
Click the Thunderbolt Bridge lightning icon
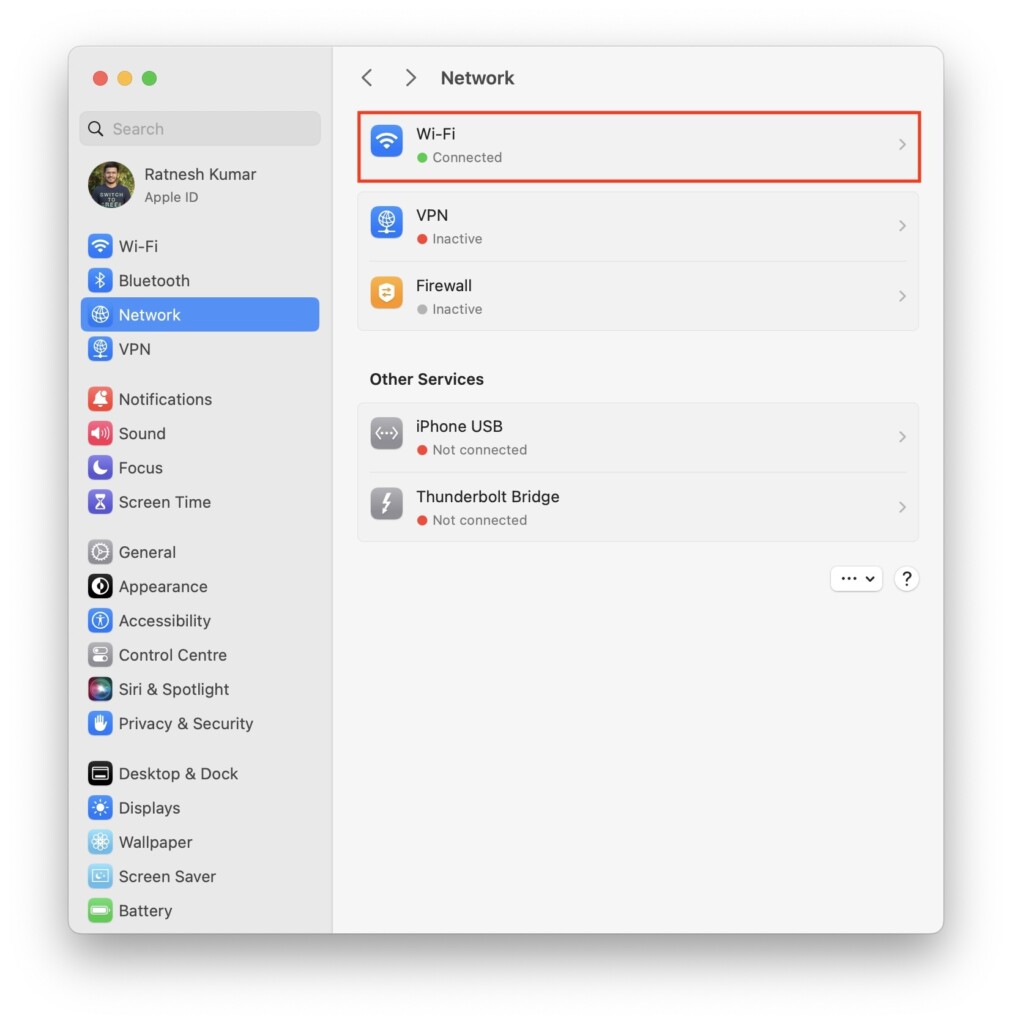coord(387,504)
